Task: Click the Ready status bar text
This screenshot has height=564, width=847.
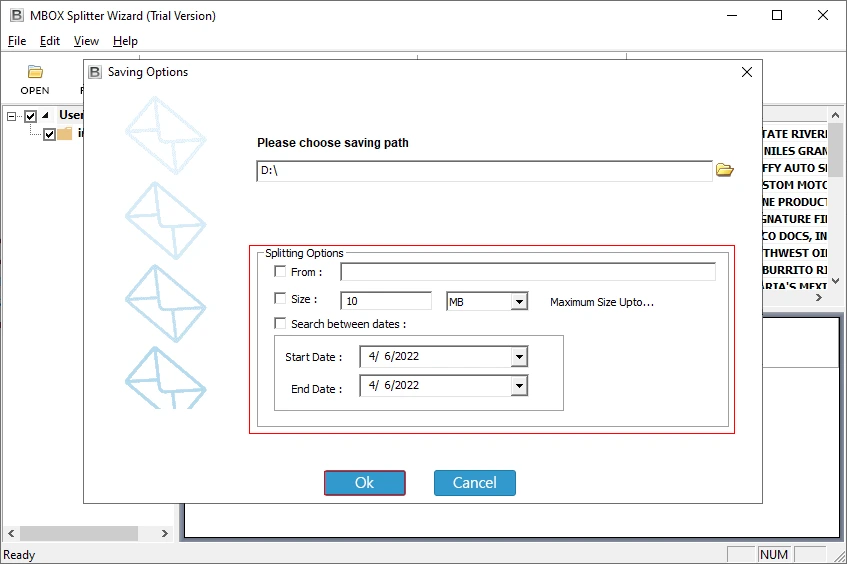Action: point(19,555)
